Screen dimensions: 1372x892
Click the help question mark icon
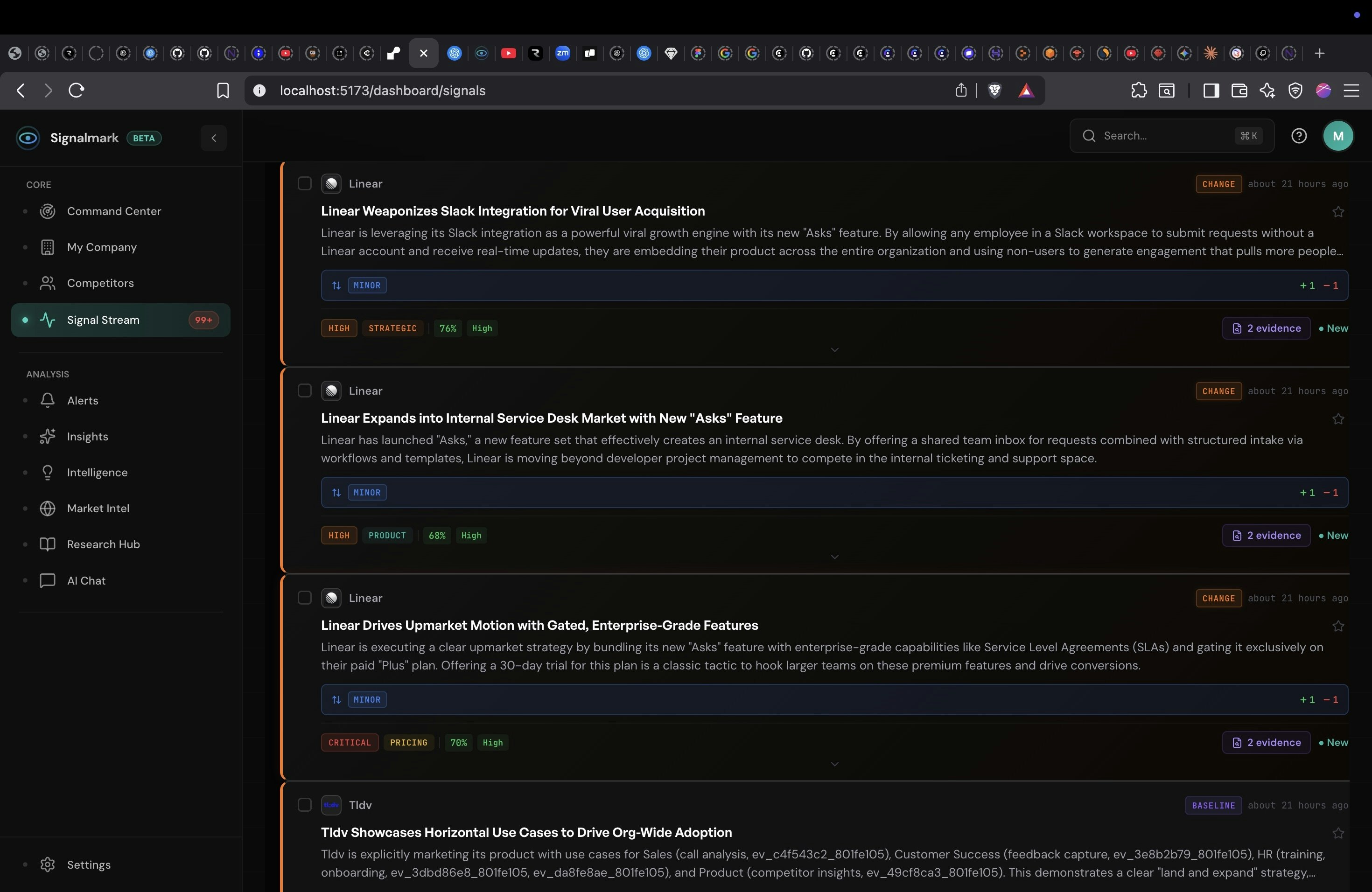[1299, 135]
